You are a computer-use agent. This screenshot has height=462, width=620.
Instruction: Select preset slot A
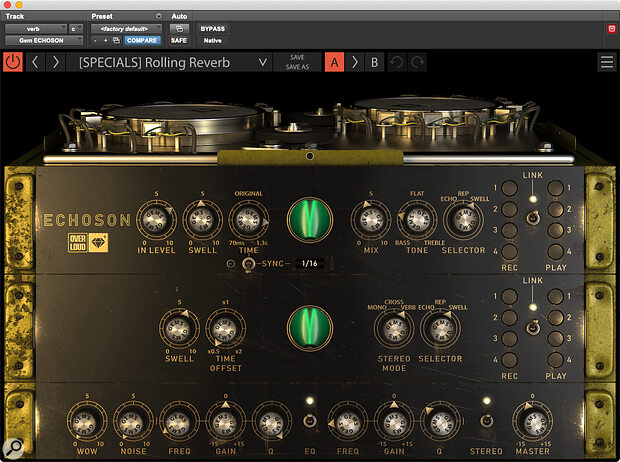pos(335,62)
